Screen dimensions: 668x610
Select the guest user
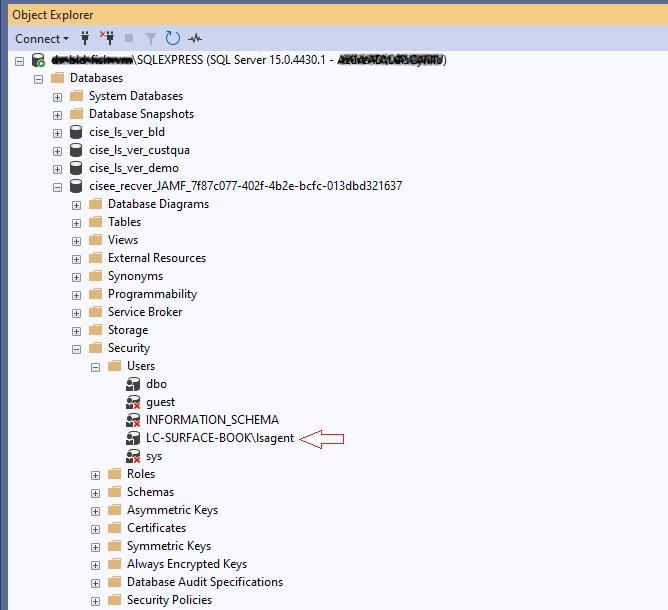pyautogui.click(x=160, y=402)
